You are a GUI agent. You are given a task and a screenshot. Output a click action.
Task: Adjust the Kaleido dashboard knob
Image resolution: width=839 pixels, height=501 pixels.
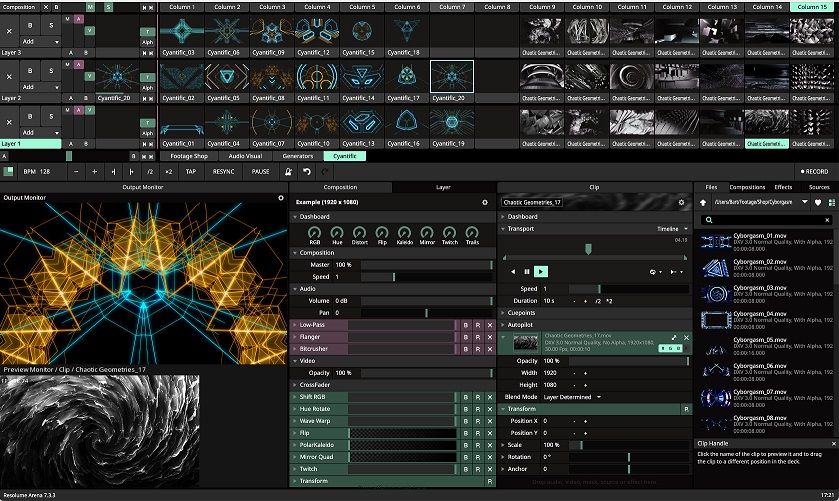(x=405, y=232)
